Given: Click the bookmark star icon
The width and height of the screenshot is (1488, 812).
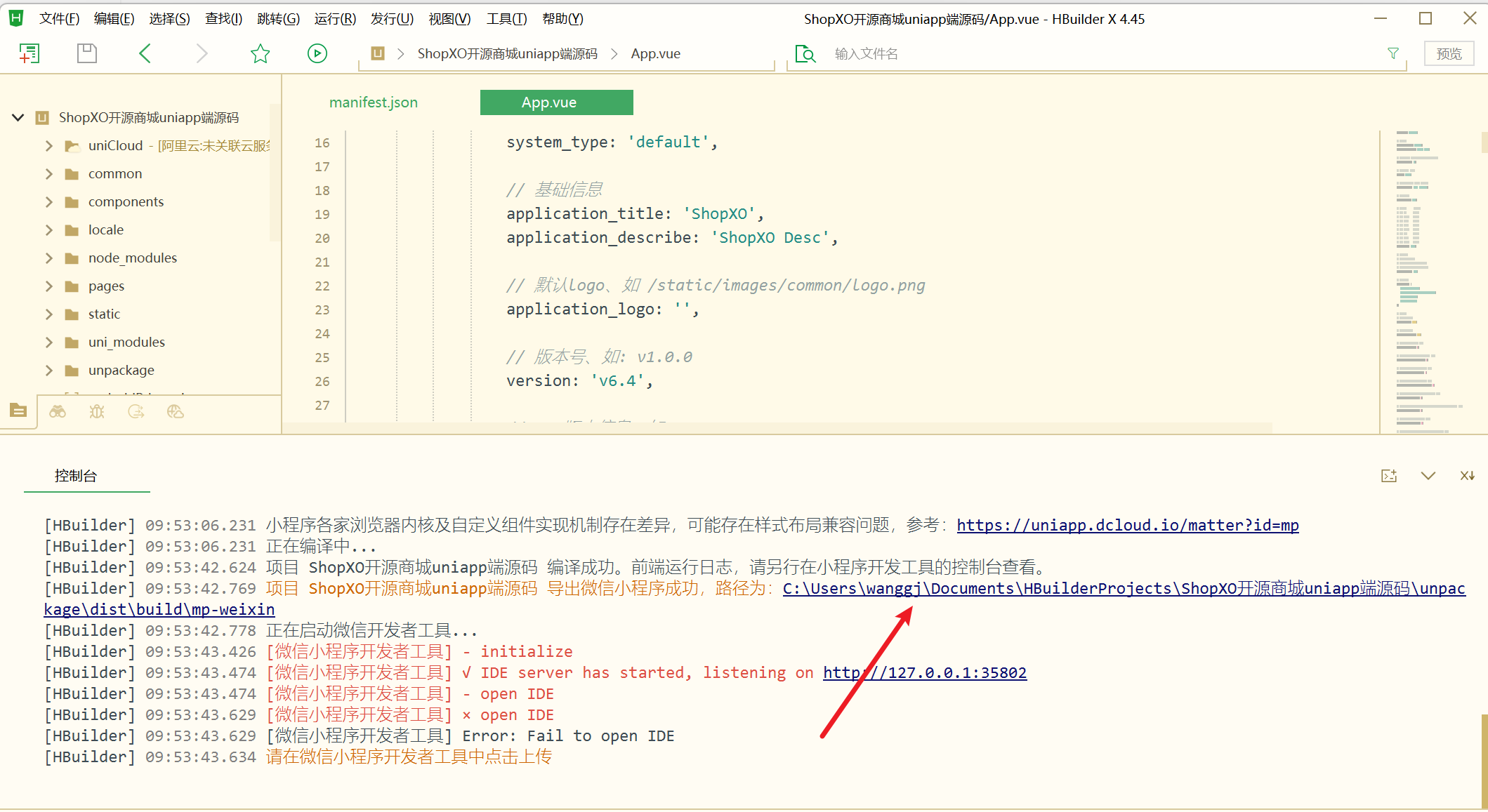Looking at the screenshot, I should coord(261,53).
